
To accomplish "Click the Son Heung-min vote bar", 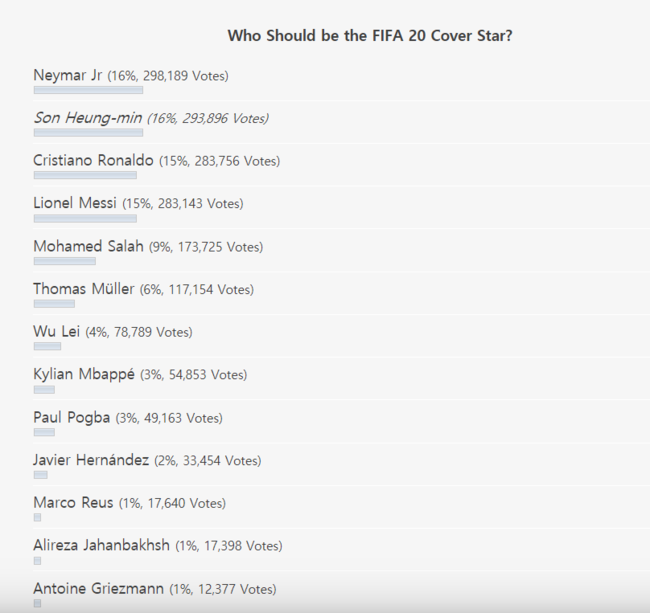I will click(x=88, y=133).
